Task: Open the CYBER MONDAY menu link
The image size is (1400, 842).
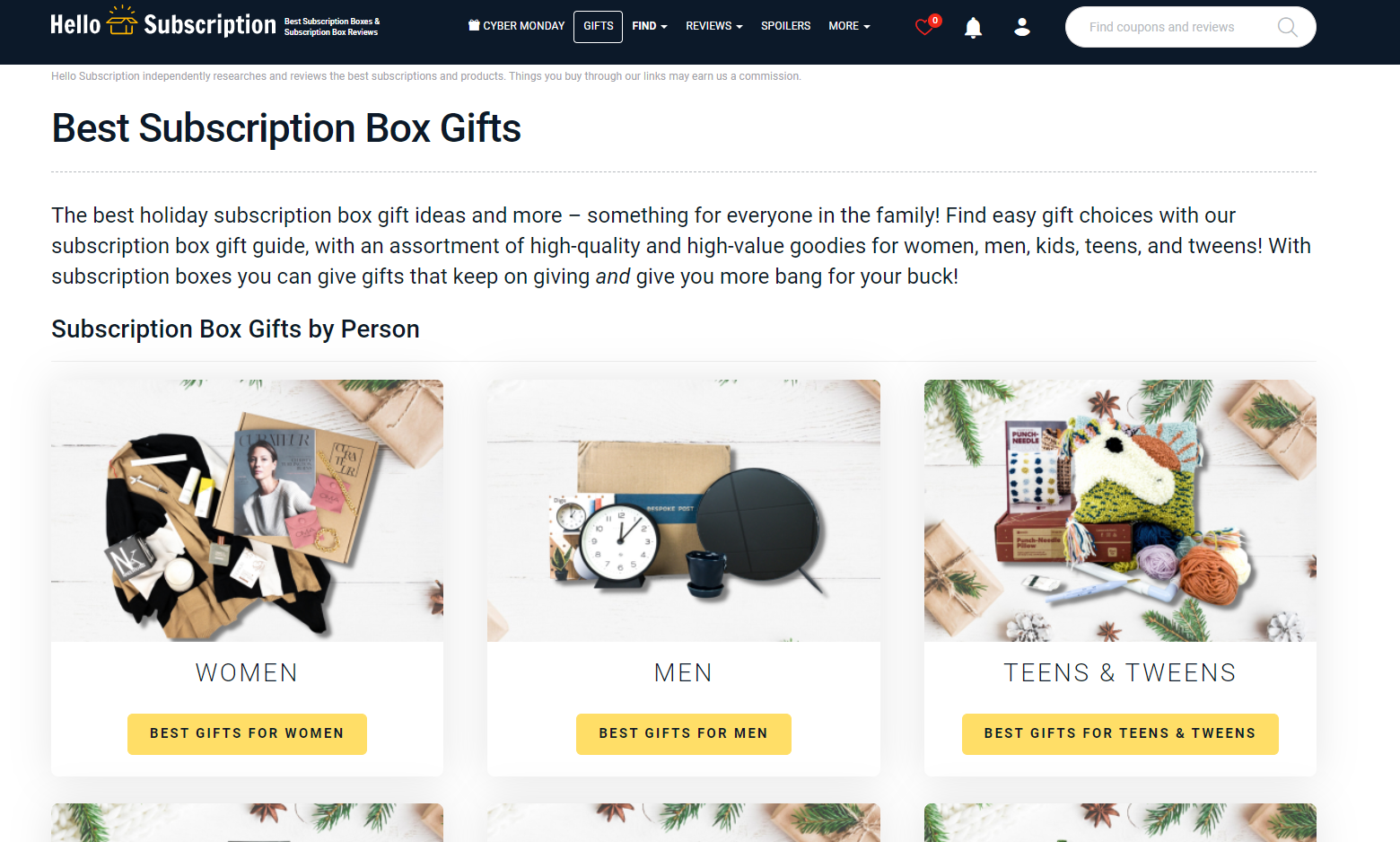Action: [523, 26]
